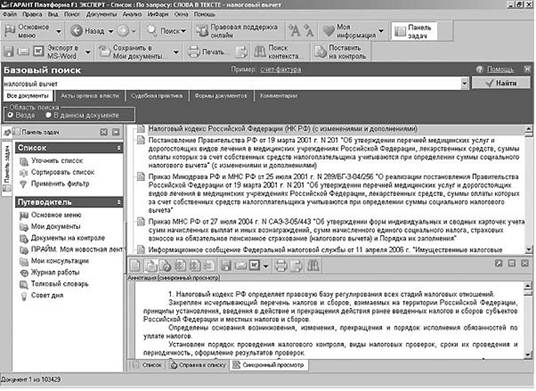
Task: Click the results list vertical scrollbar
Action: tap(529, 190)
